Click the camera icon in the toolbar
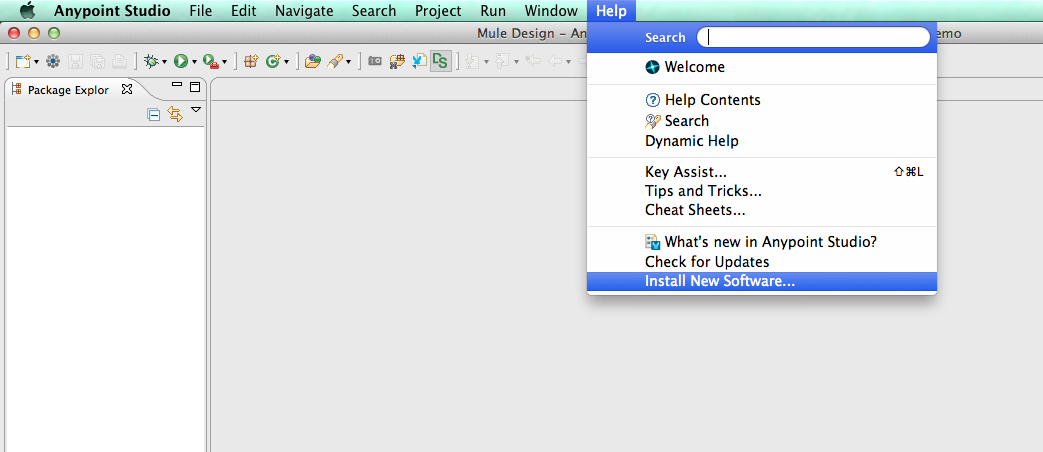The width and height of the screenshot is (1043, 452). 375,61
